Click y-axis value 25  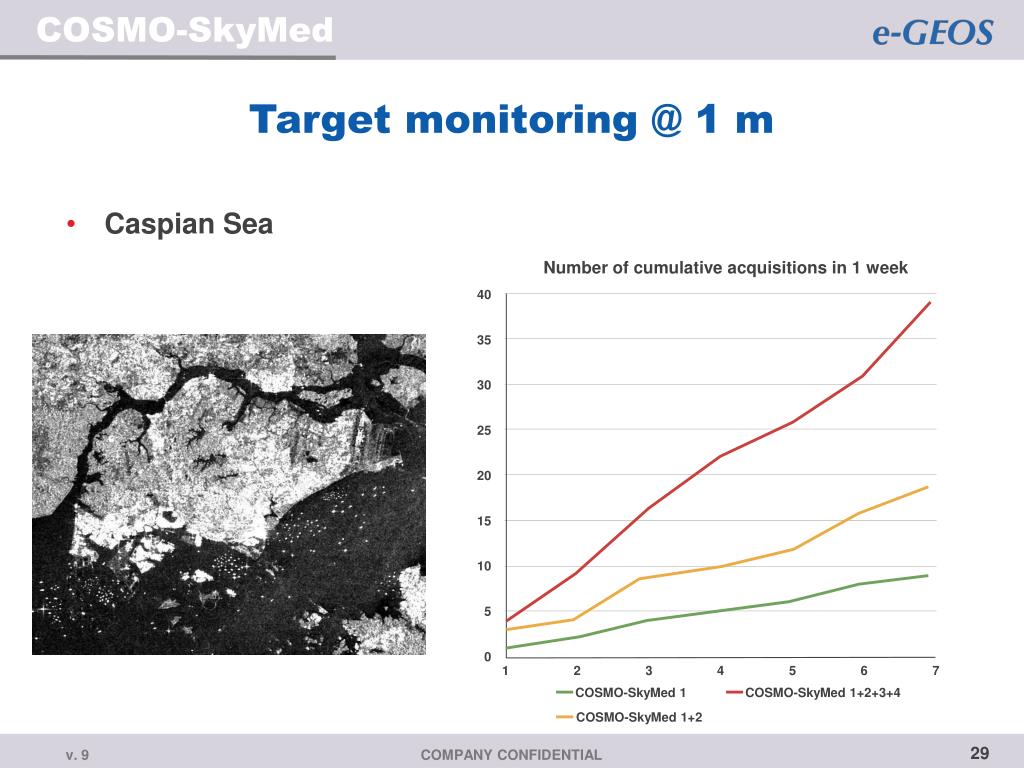[484, 430]
